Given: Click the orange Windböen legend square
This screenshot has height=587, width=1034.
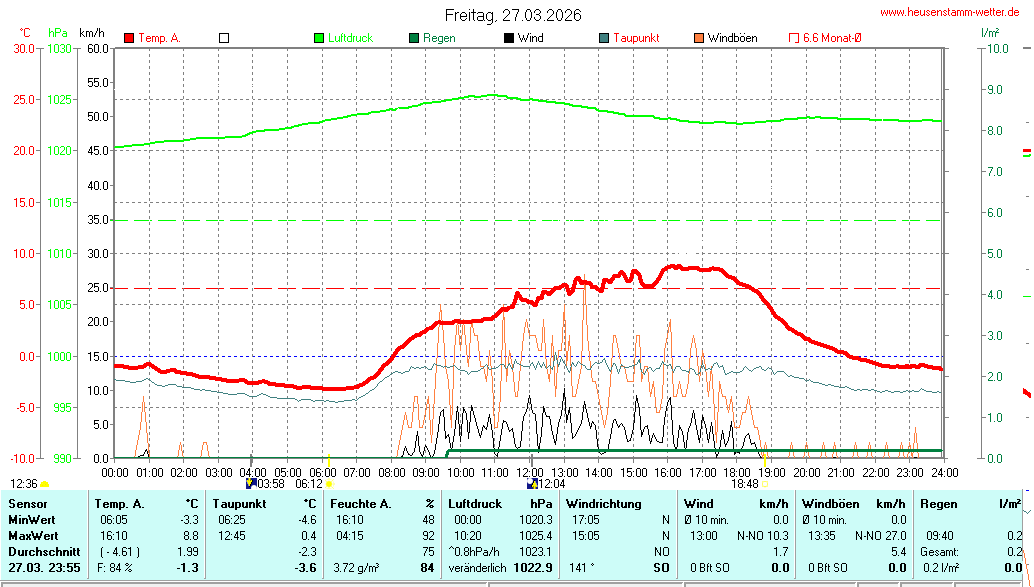Looking at the screenshot, I should (698, 38).
